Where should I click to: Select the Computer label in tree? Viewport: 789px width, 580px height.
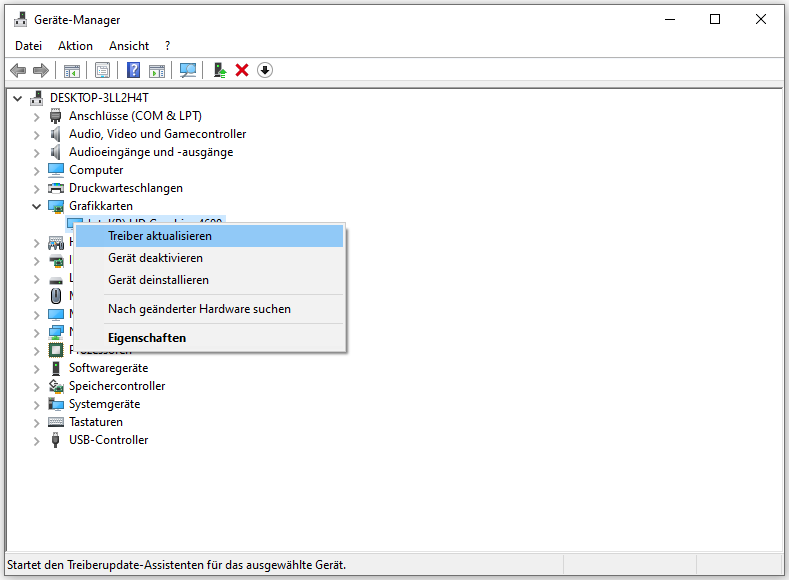pyautogui.click(x=96, y=170)
